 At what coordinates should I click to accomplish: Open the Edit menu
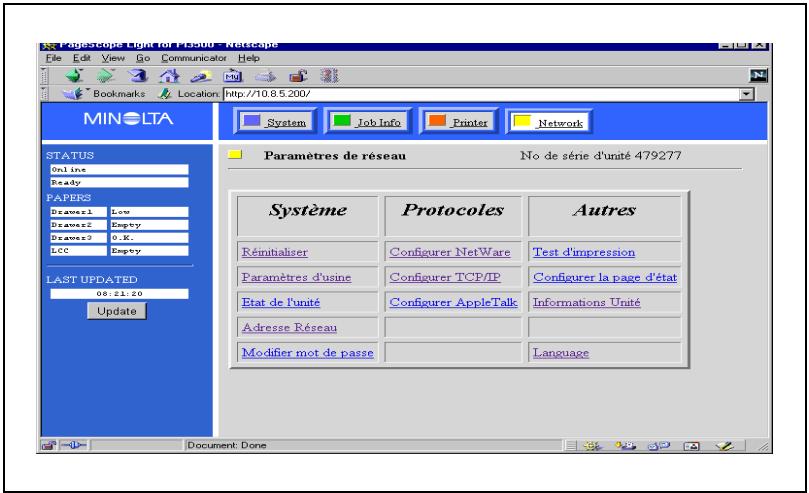point(82,58)
